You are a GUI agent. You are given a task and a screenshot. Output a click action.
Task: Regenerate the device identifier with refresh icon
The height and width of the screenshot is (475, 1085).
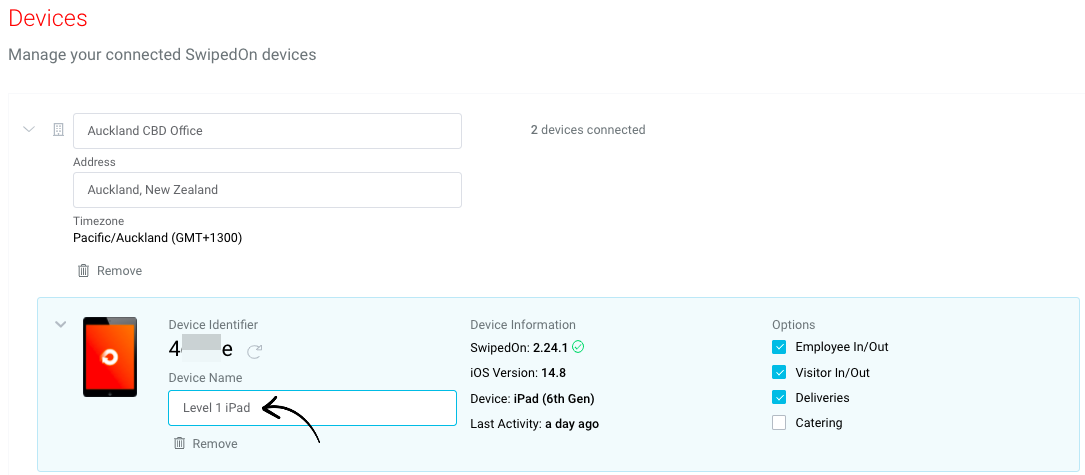255,352
